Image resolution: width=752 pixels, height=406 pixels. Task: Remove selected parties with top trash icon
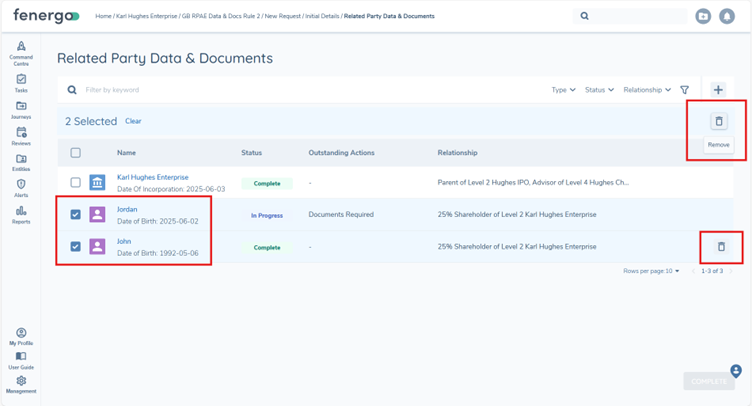718,122
